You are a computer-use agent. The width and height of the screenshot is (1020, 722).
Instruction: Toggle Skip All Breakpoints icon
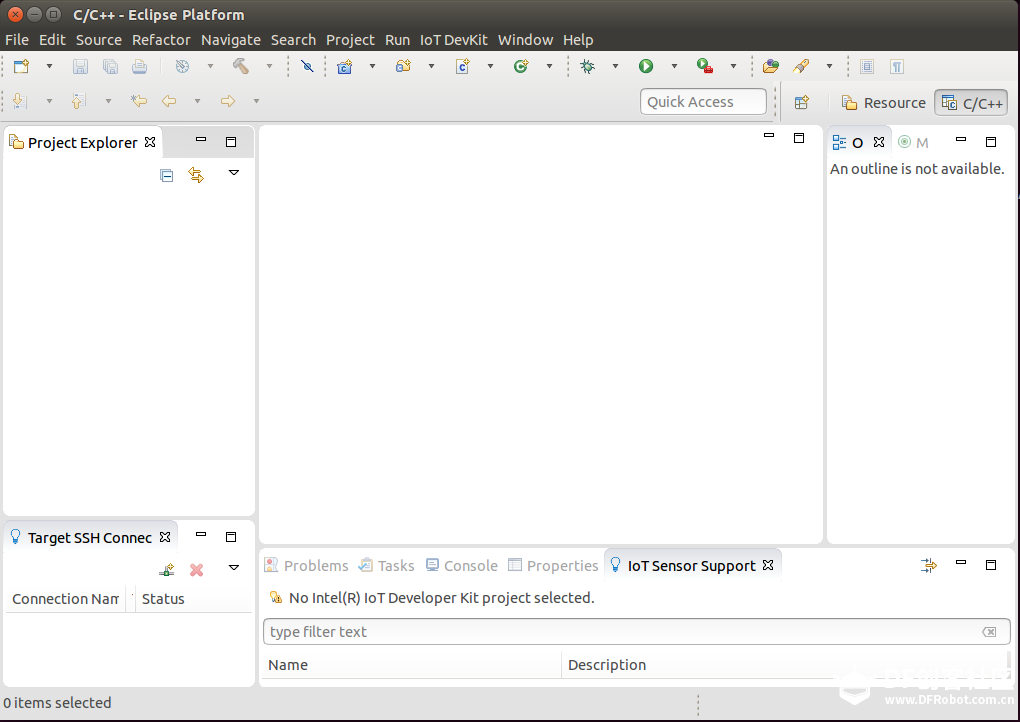(307, 66)
